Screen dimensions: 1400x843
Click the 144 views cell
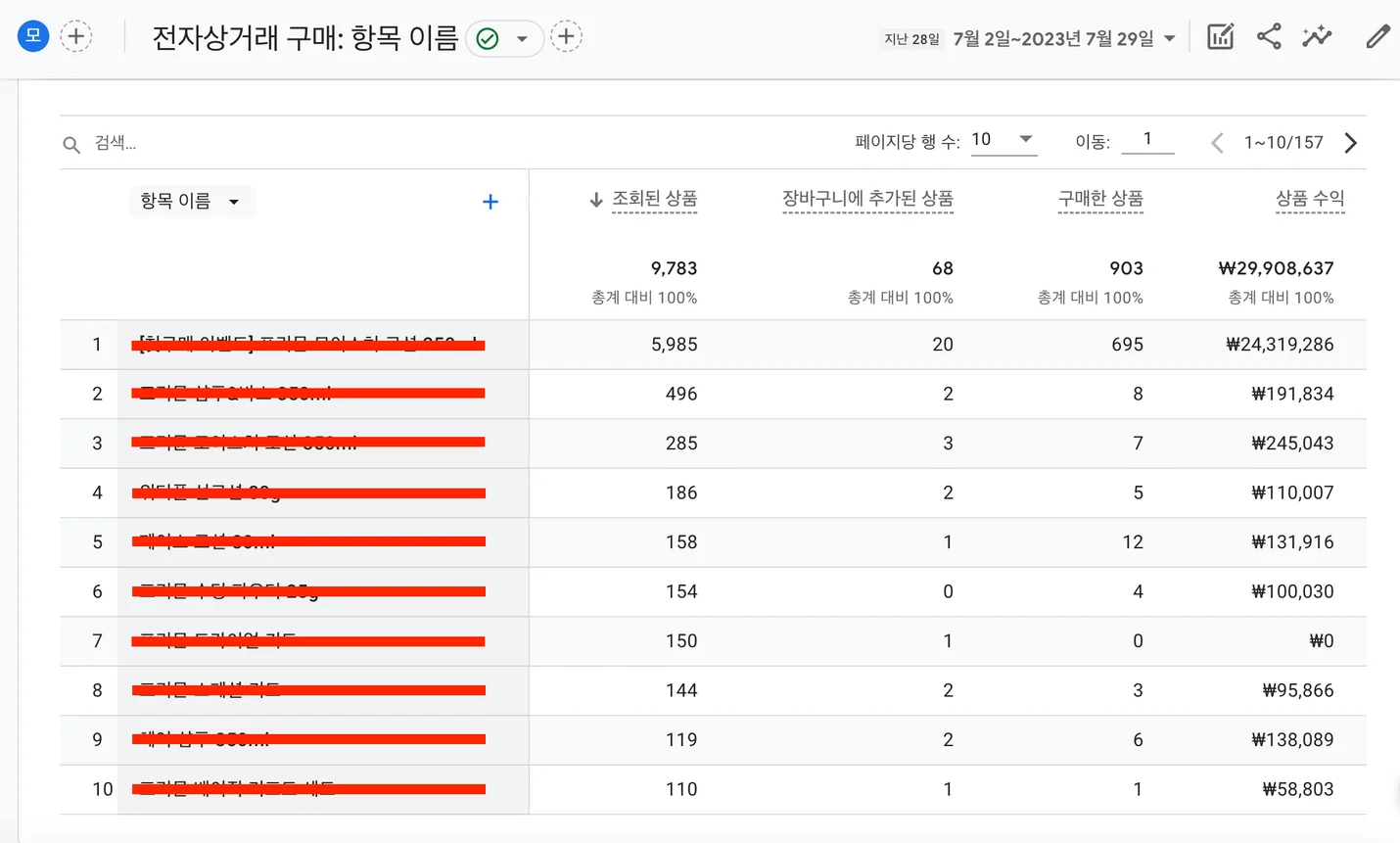point(681,690)
